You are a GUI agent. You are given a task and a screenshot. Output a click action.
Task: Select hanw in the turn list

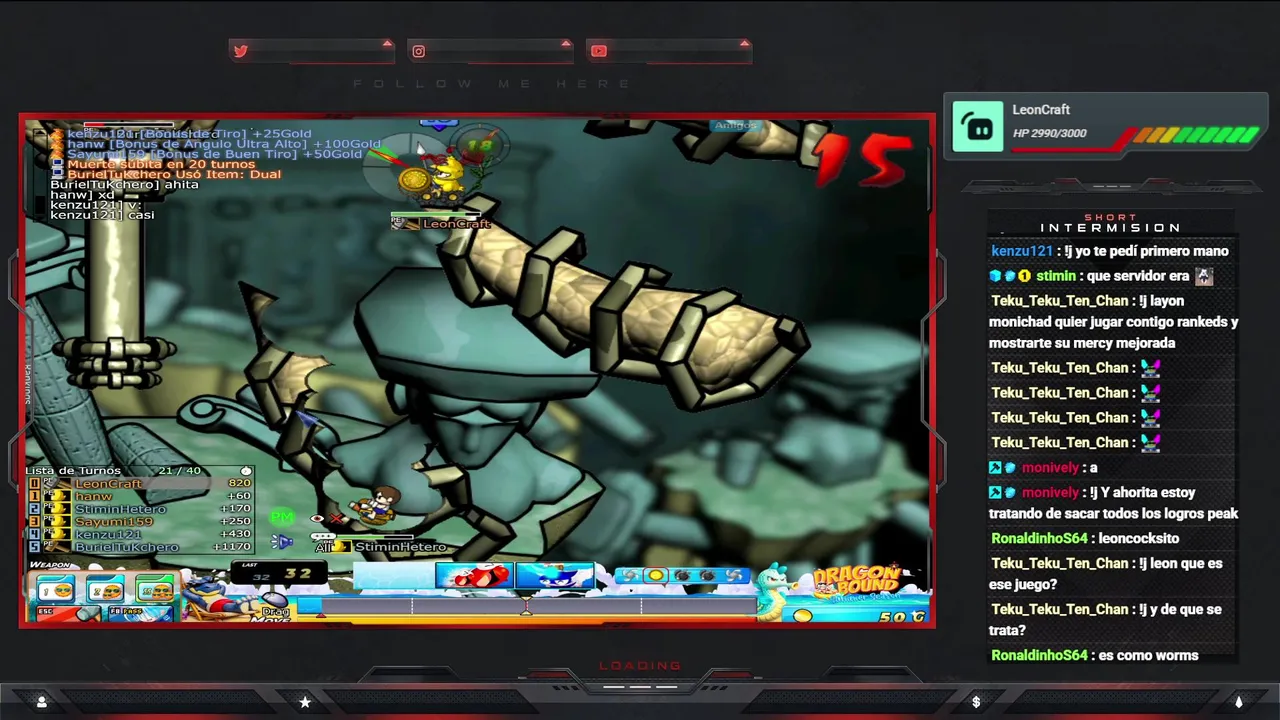pos(139,496)
